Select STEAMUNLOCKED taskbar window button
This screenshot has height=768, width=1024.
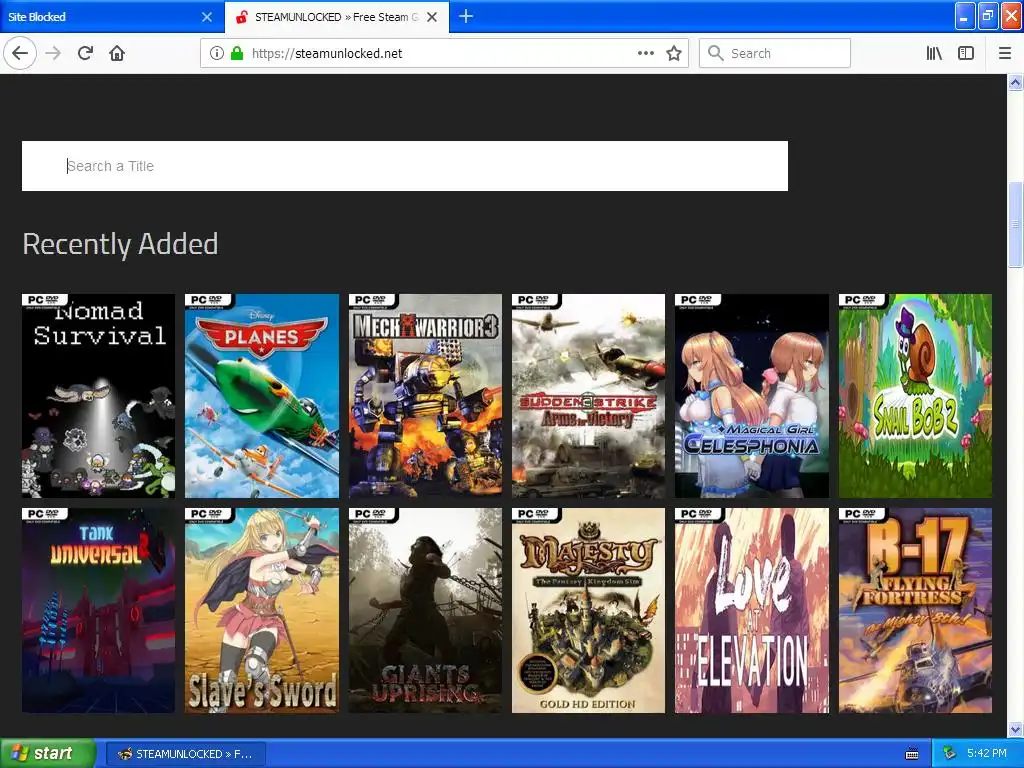tap(186, 754)
